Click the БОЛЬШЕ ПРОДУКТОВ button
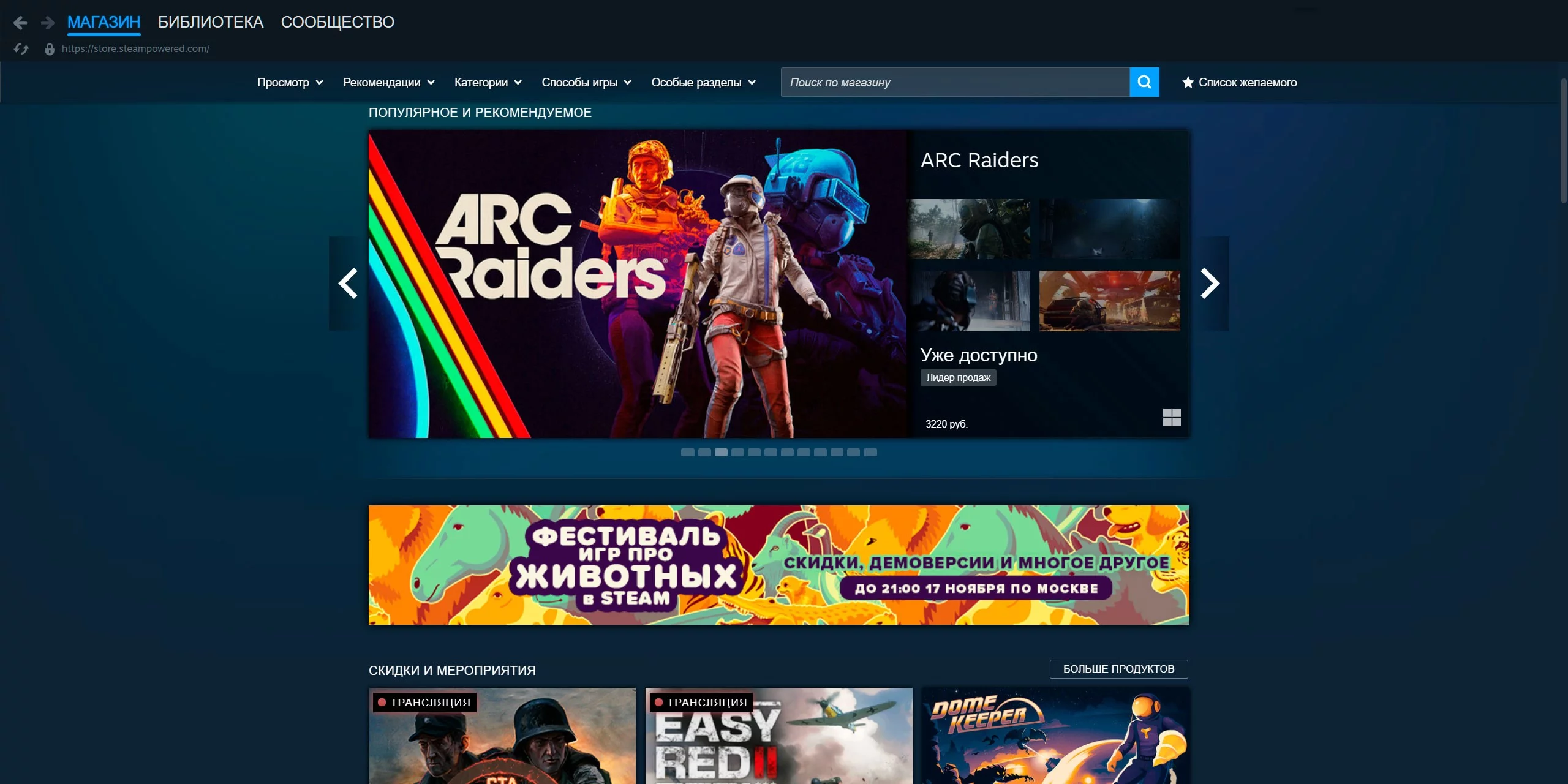 [1118, 669]
